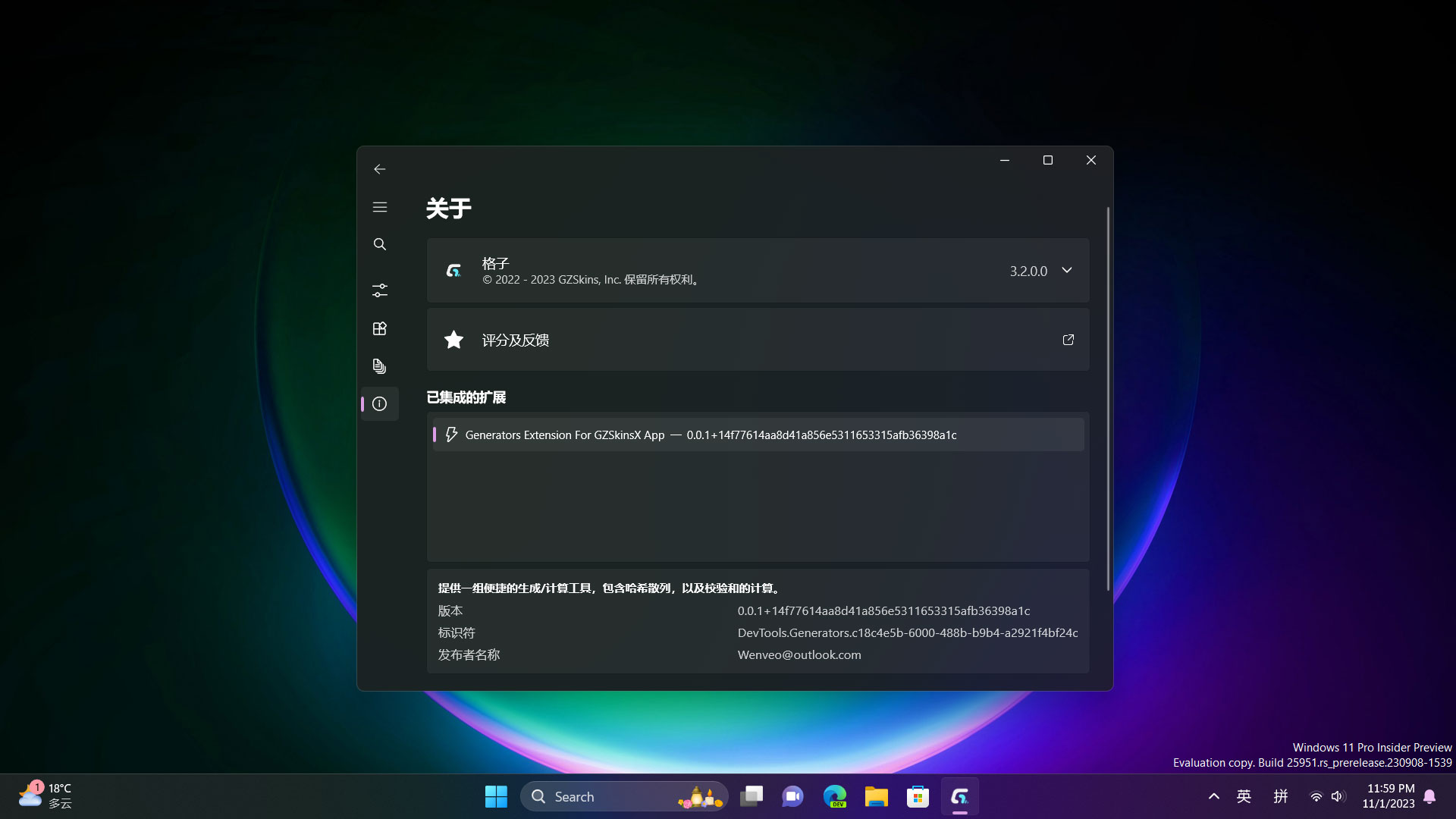Click the 英 language indicator in tray
The image size is (1456, 819).
[x=1244, y=796]
